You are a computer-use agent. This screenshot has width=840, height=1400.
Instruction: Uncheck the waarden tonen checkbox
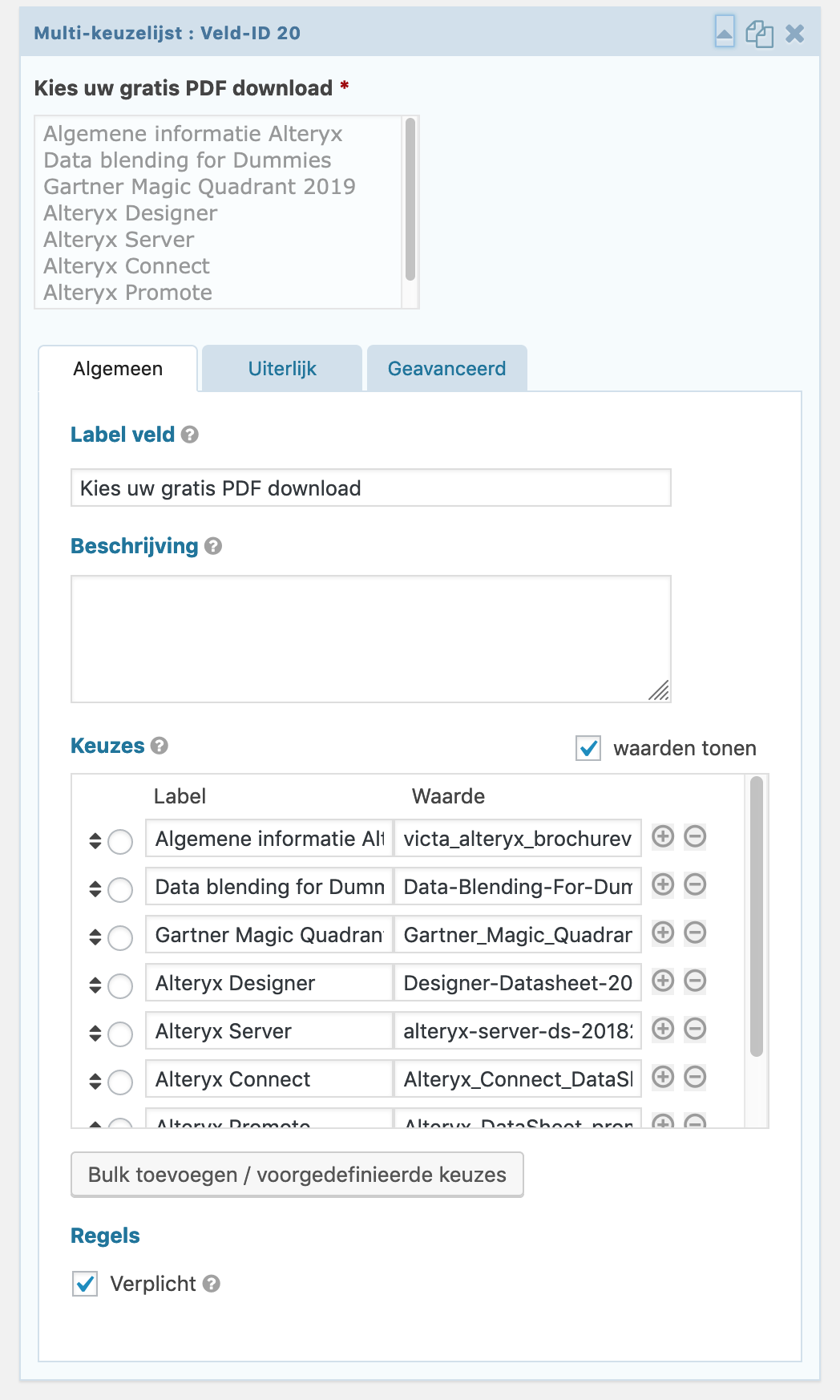[x=588, y=748]
